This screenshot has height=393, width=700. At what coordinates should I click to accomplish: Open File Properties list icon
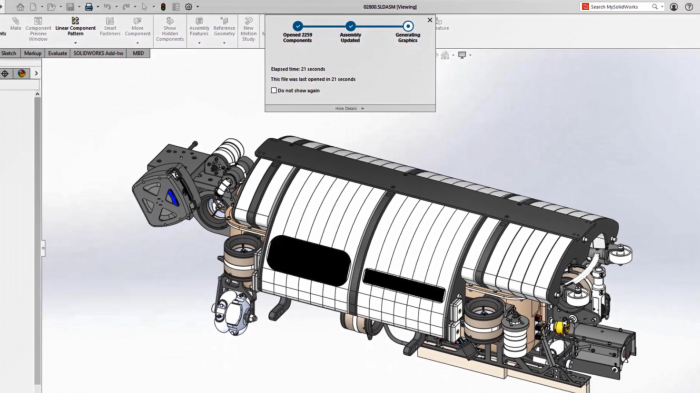point(176,7)
